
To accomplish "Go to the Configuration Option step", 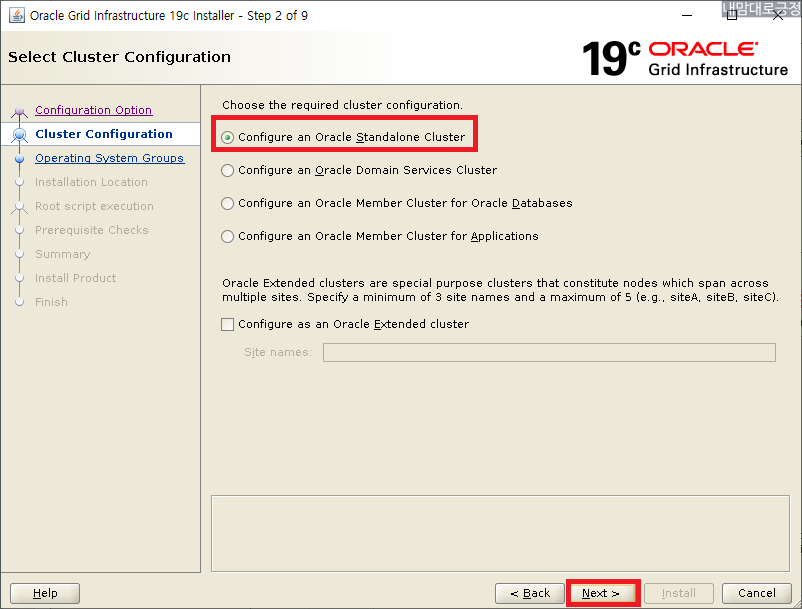I will point(94,110).
